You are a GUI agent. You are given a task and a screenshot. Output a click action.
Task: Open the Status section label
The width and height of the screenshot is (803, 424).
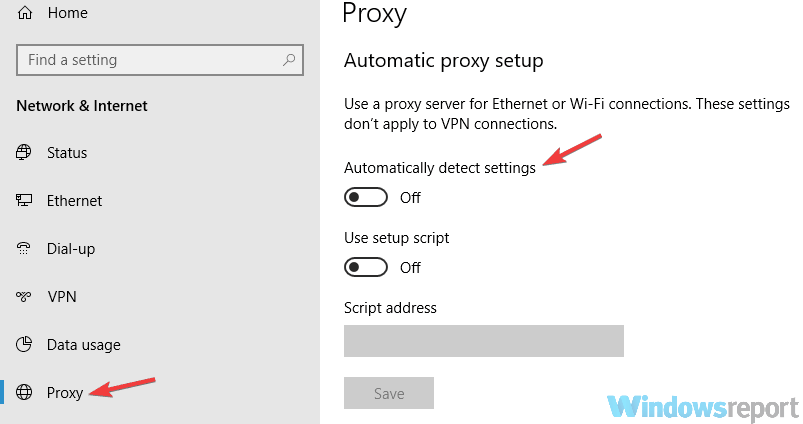[67, 153]
